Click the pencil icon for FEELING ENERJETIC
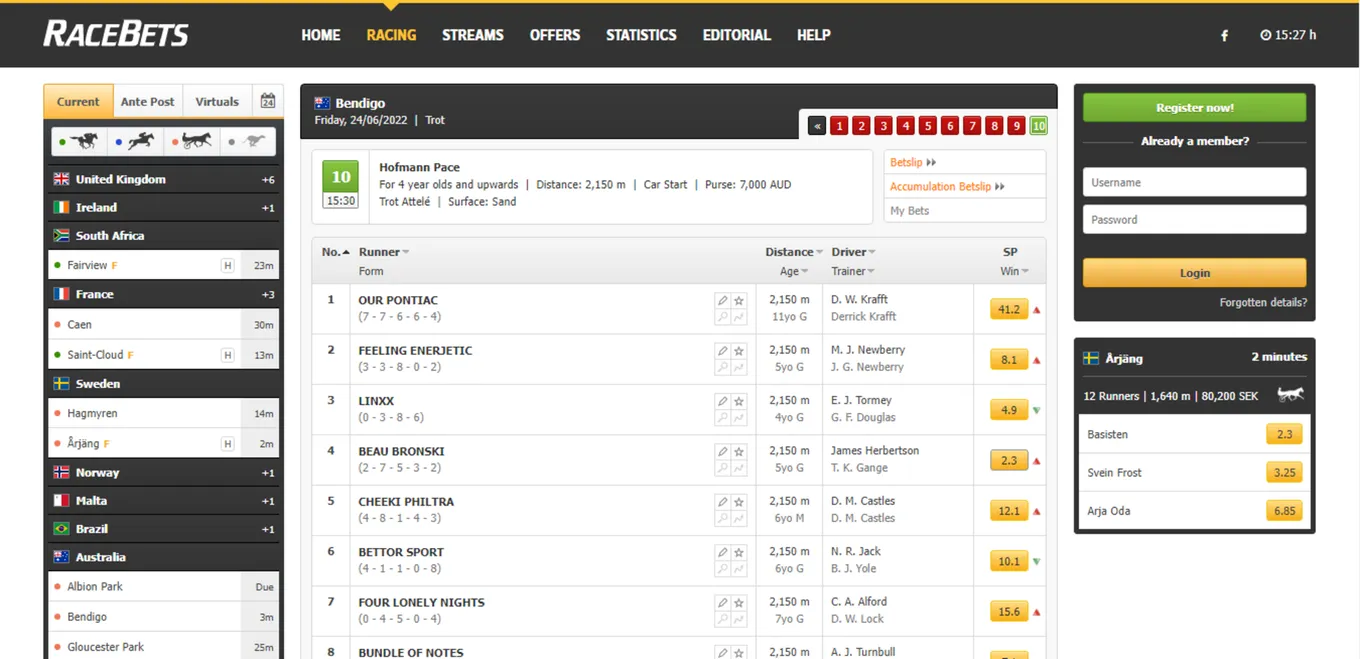 tap(722, 351)
